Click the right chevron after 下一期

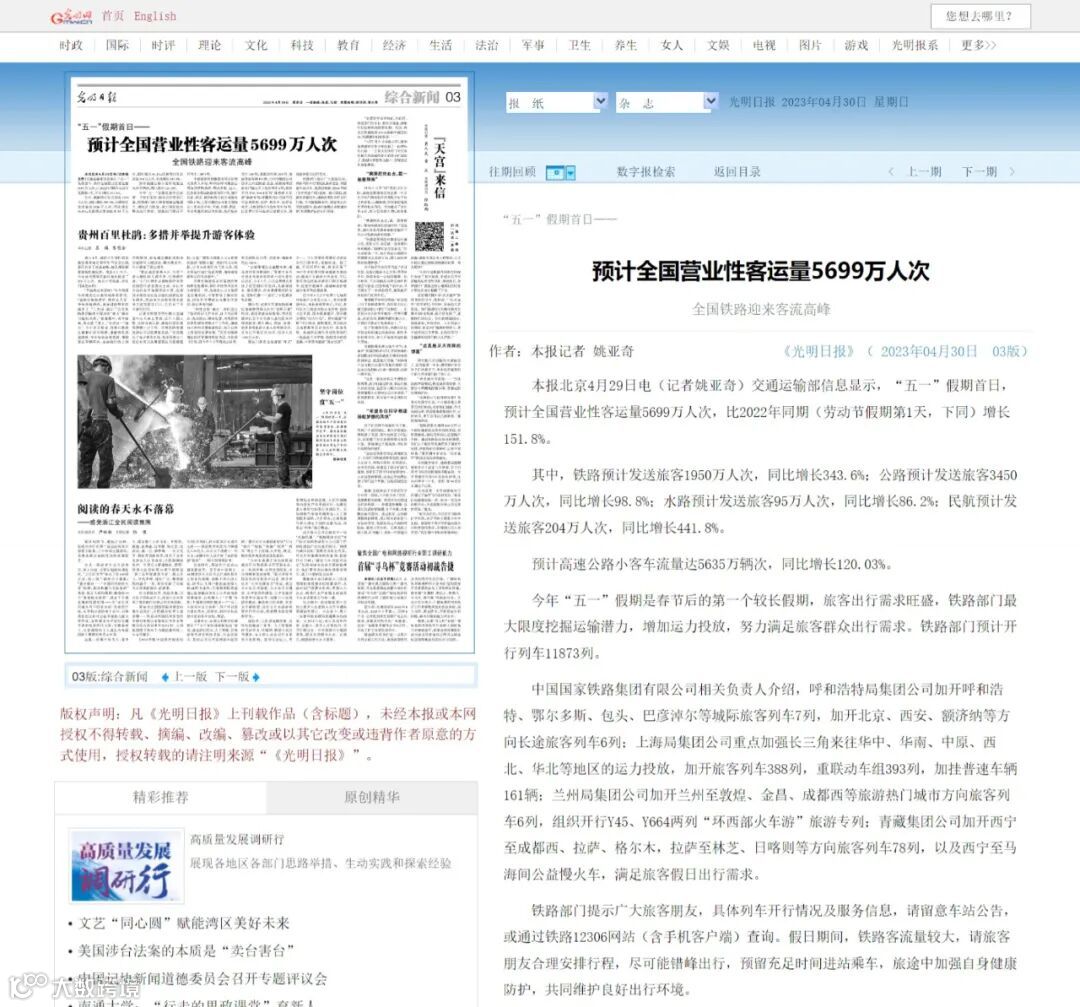(1012, 172)
